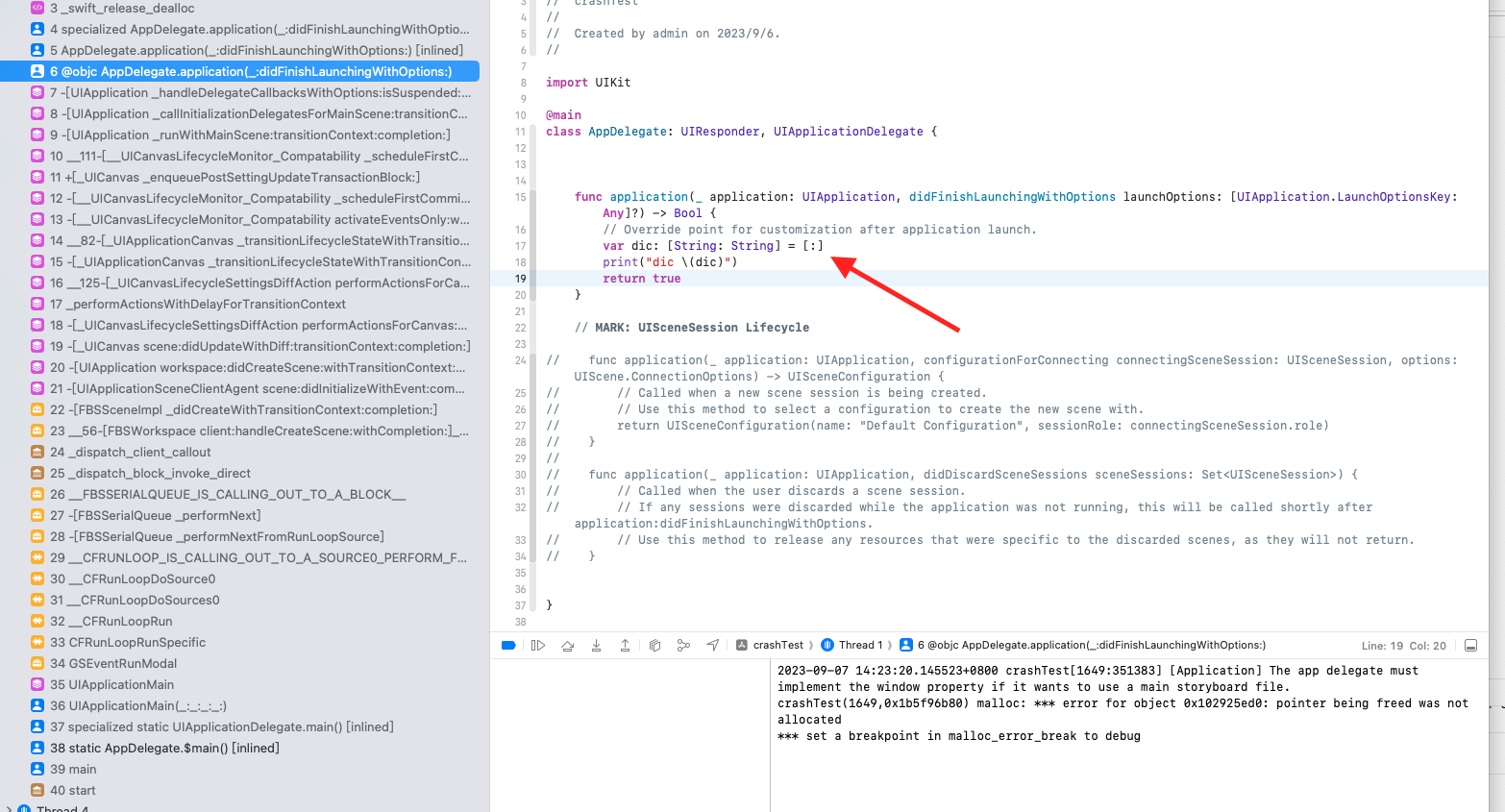Select frame 6 @objc AppDelegate.application
The image size is (1505, 812).
click(240, 71)
